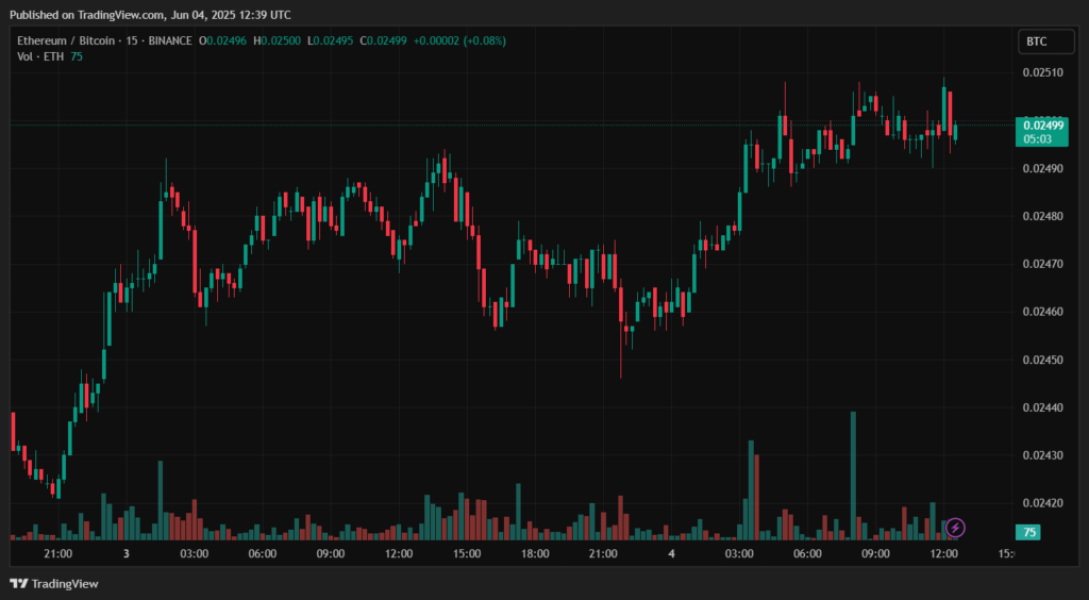Viewport: 1089px width, 600px height.
Task: Click the teal volume value tag 75
Action: (1029, 532)
